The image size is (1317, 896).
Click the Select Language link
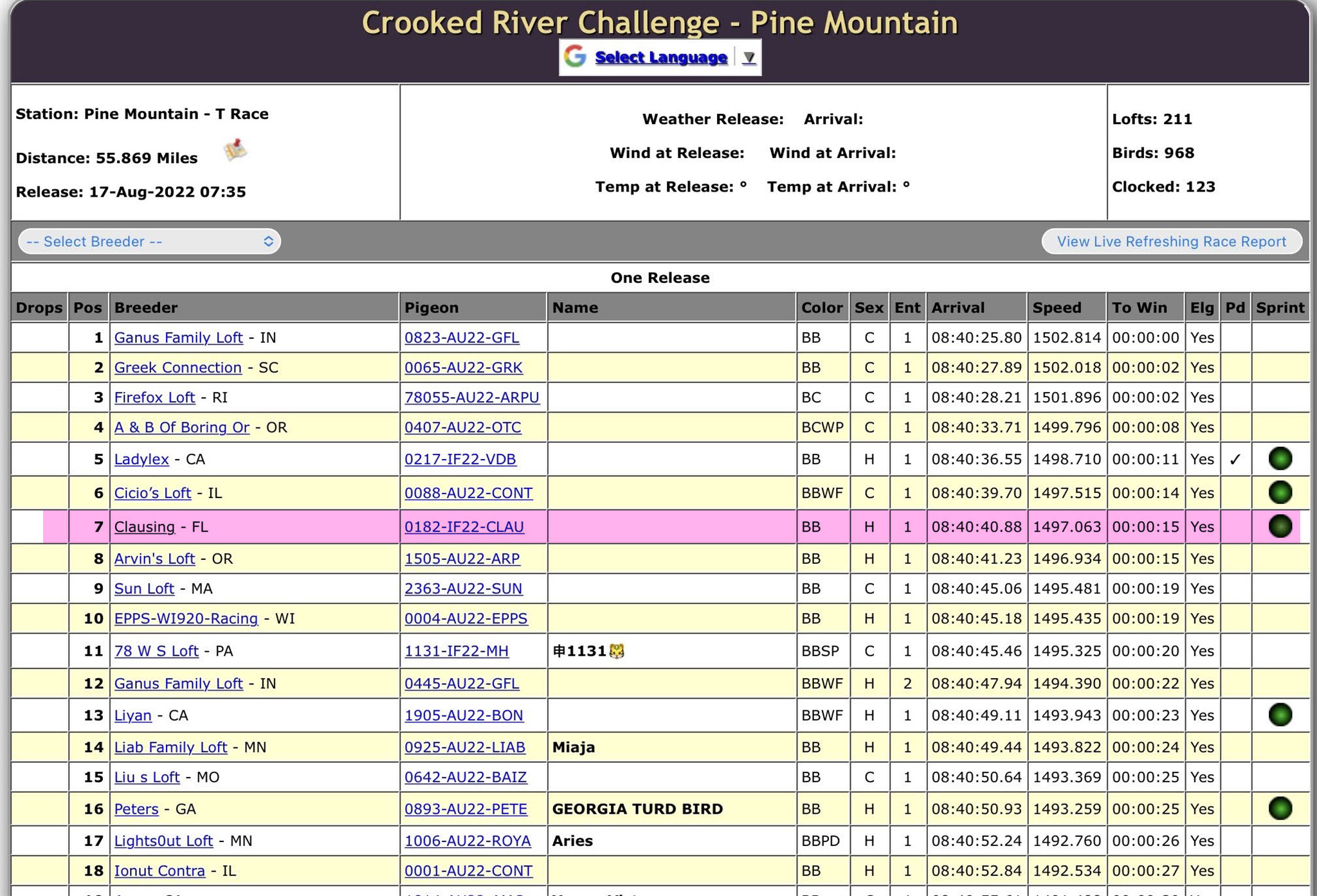[660, 57]
